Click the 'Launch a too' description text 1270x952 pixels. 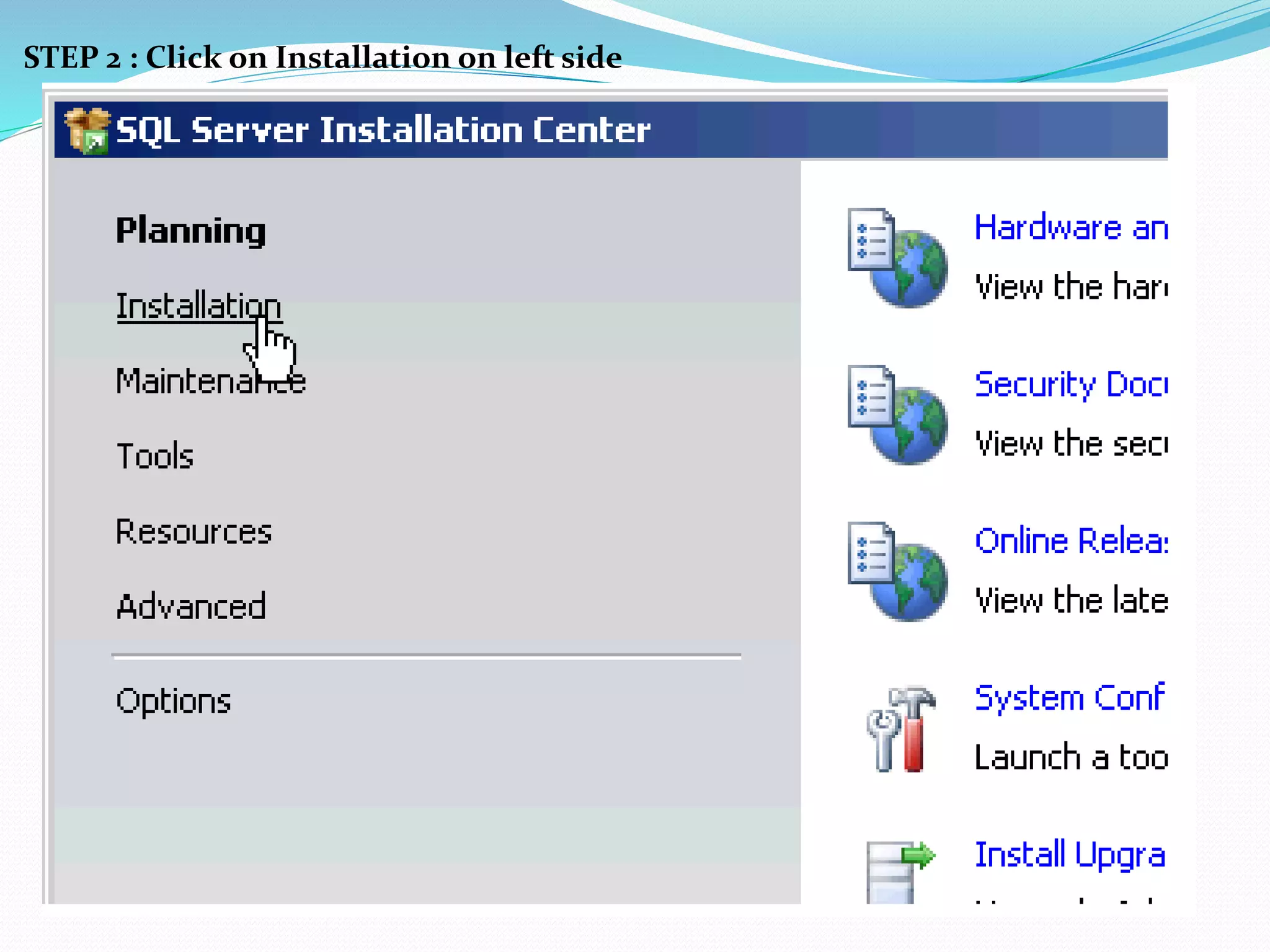1071,757
